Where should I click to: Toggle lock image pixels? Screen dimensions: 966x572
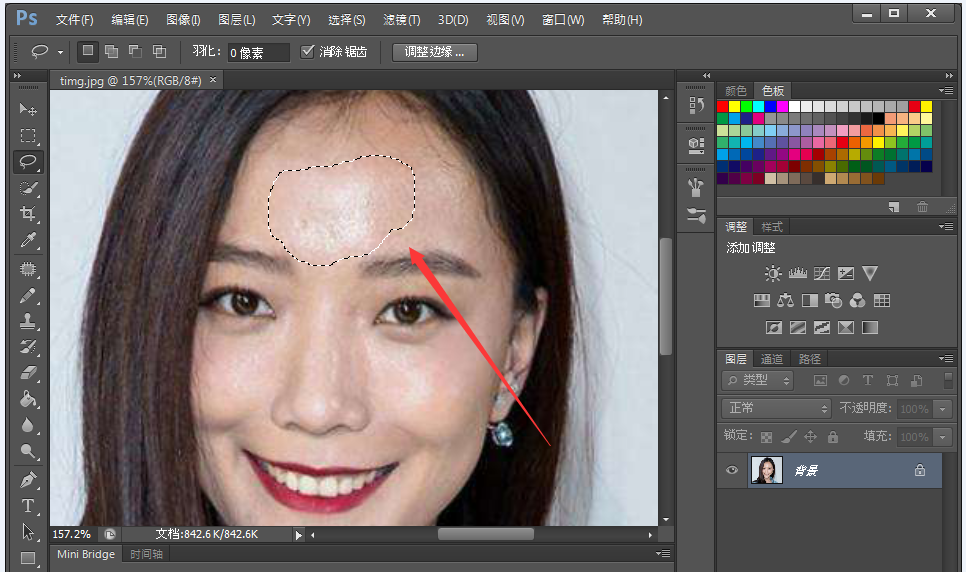pyautogui.click(x=789, y=437)
